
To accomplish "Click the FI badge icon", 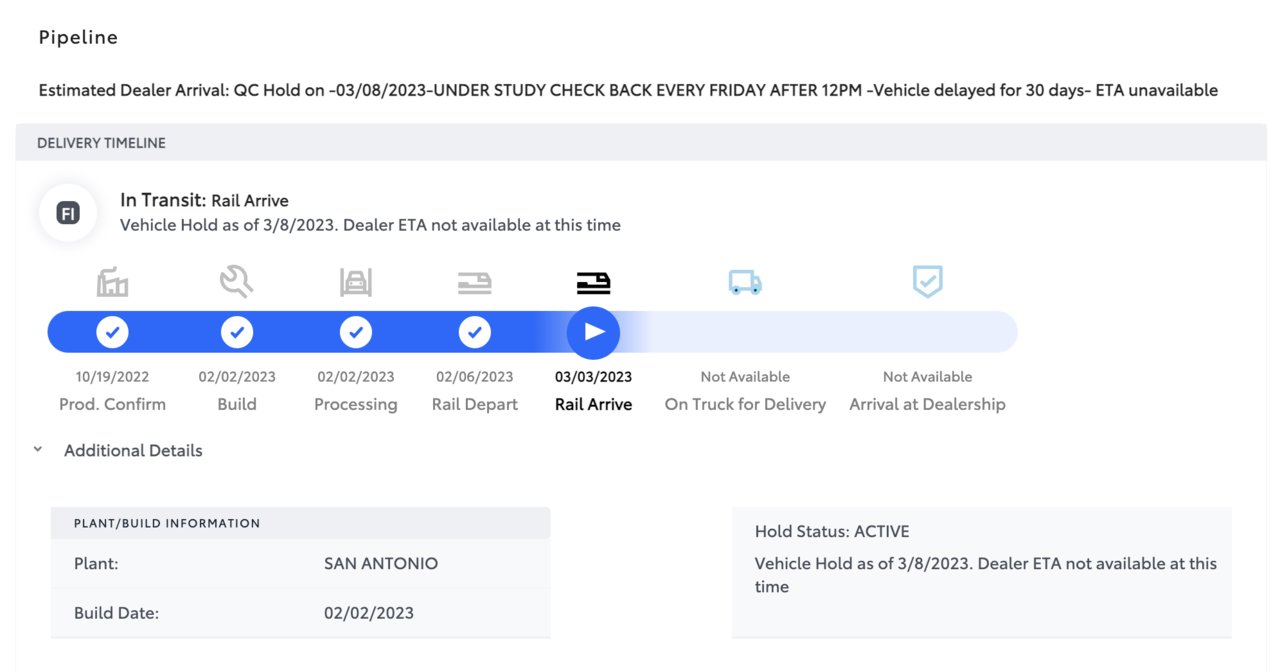I will (68, 213).
